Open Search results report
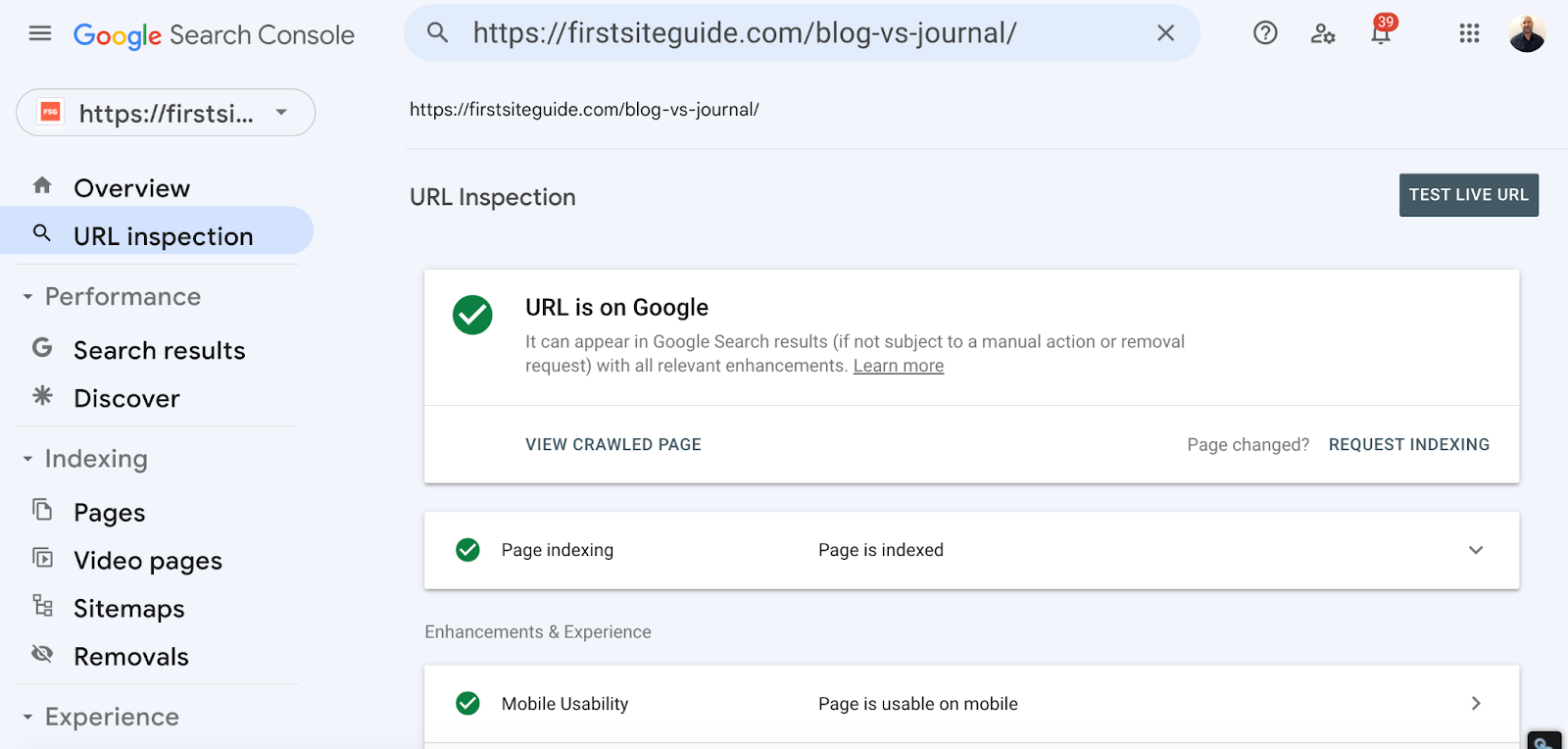The height and width of the screenshot is (749, 1568). [159, 351]
